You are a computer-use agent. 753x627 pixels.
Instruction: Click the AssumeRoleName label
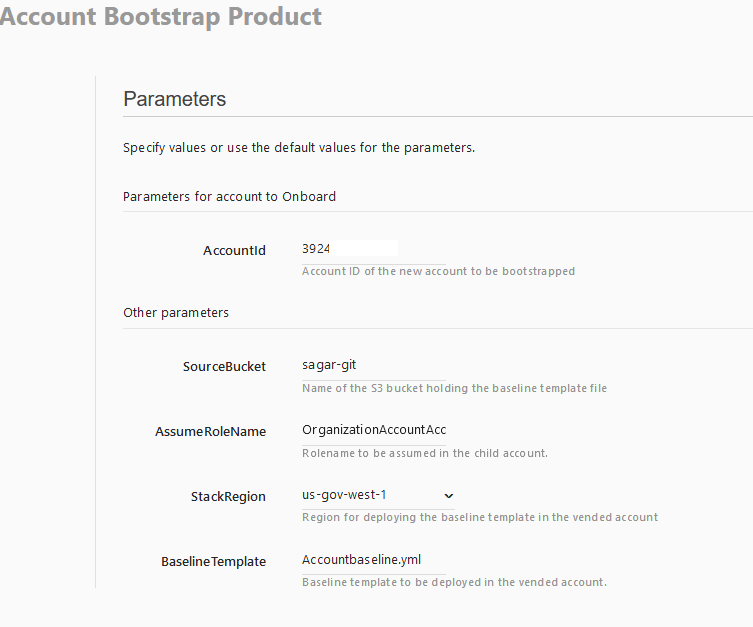point(210,432)
